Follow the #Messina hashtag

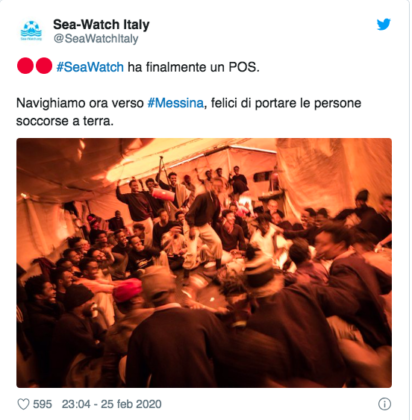[x=175, y=103]
